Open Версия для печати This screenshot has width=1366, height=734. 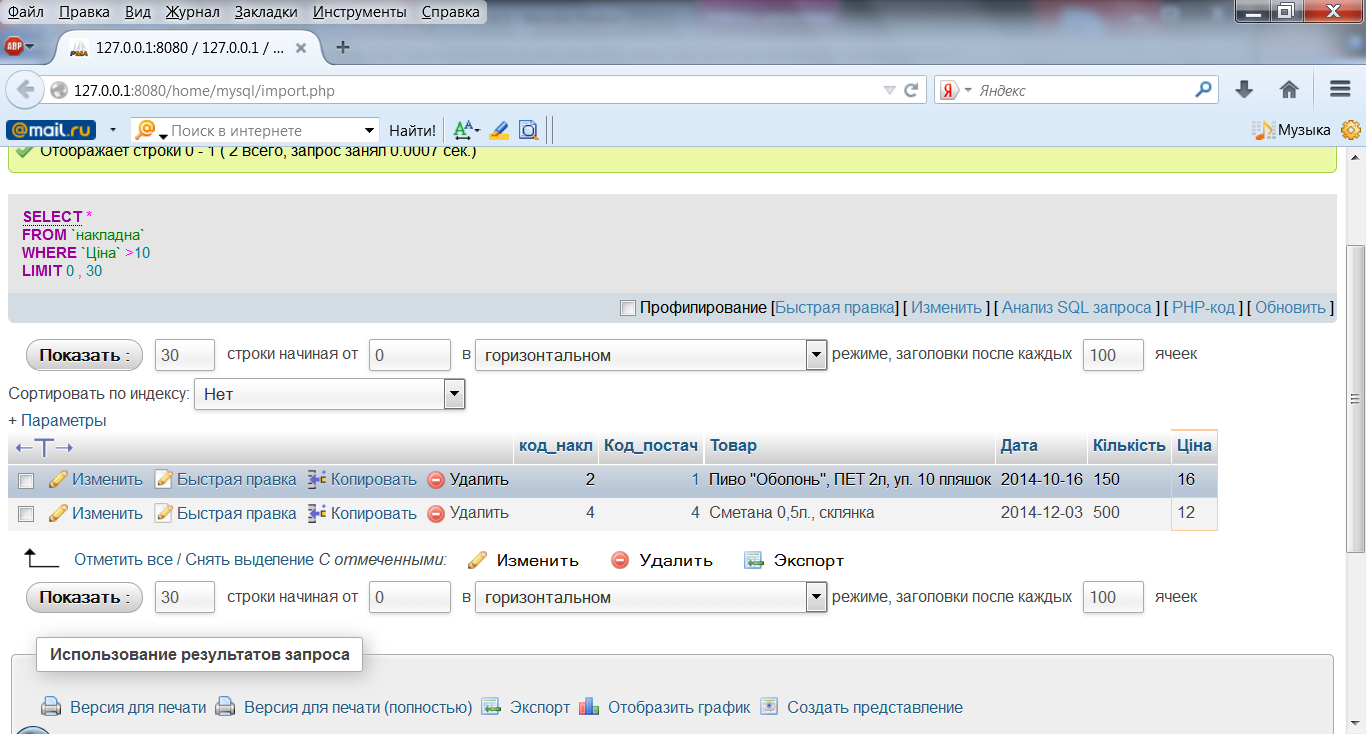click(123, 708)
